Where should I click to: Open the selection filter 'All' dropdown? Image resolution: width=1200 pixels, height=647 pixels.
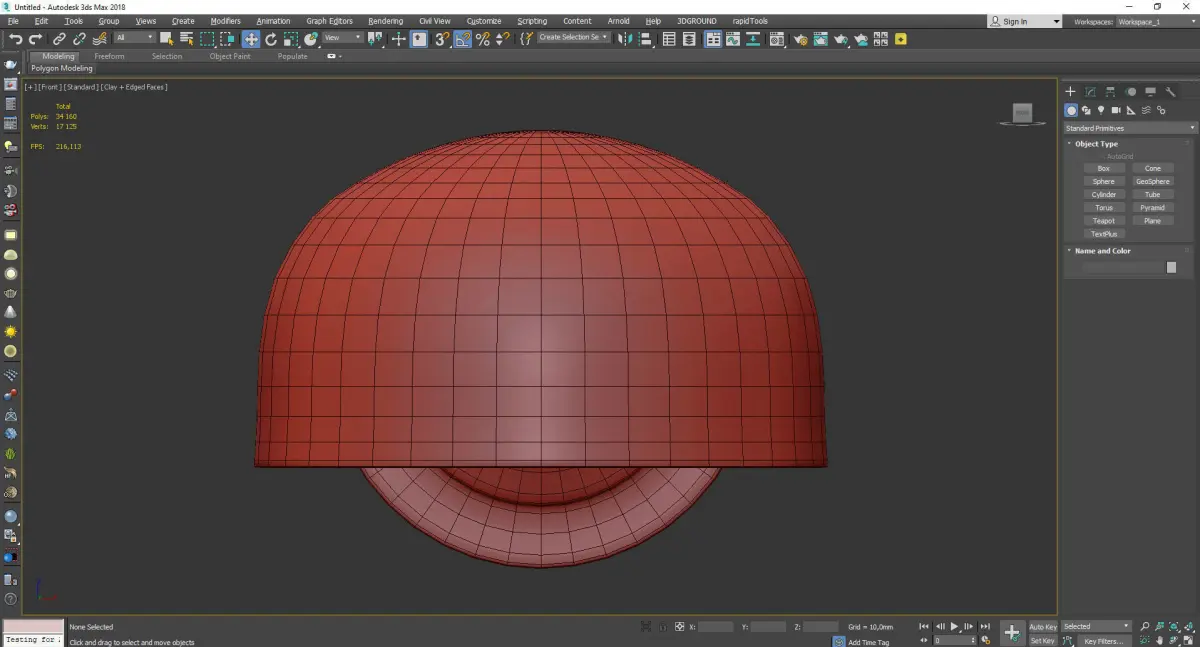134,38
